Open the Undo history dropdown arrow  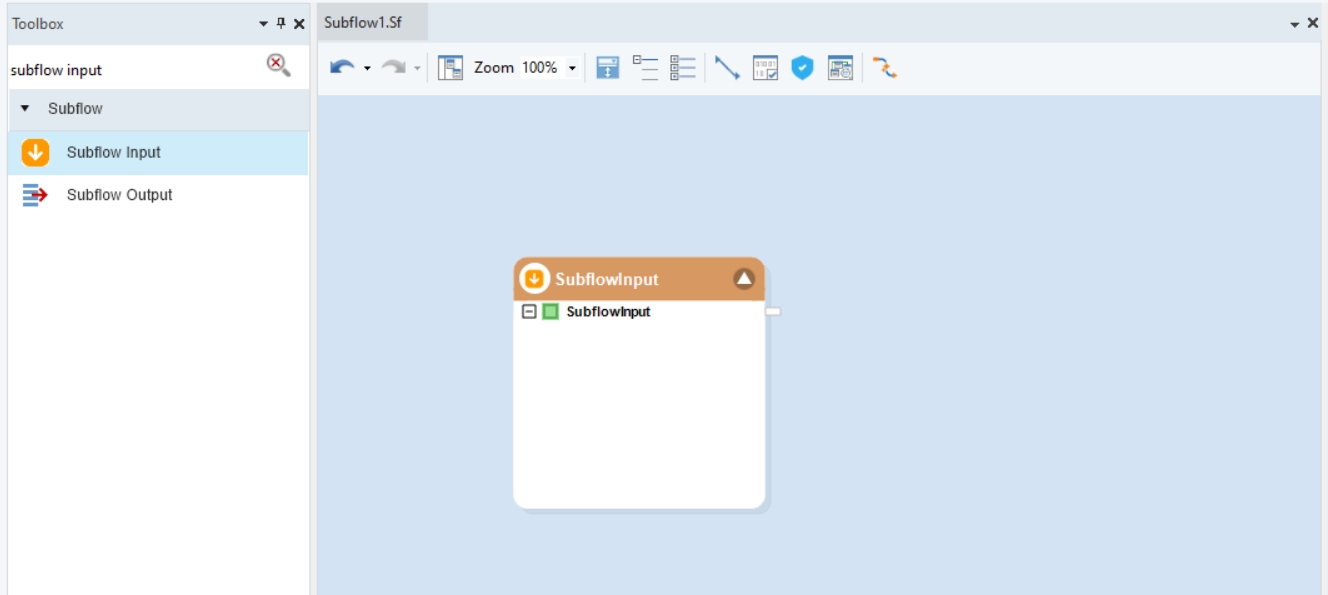click(x=367, y=68)
